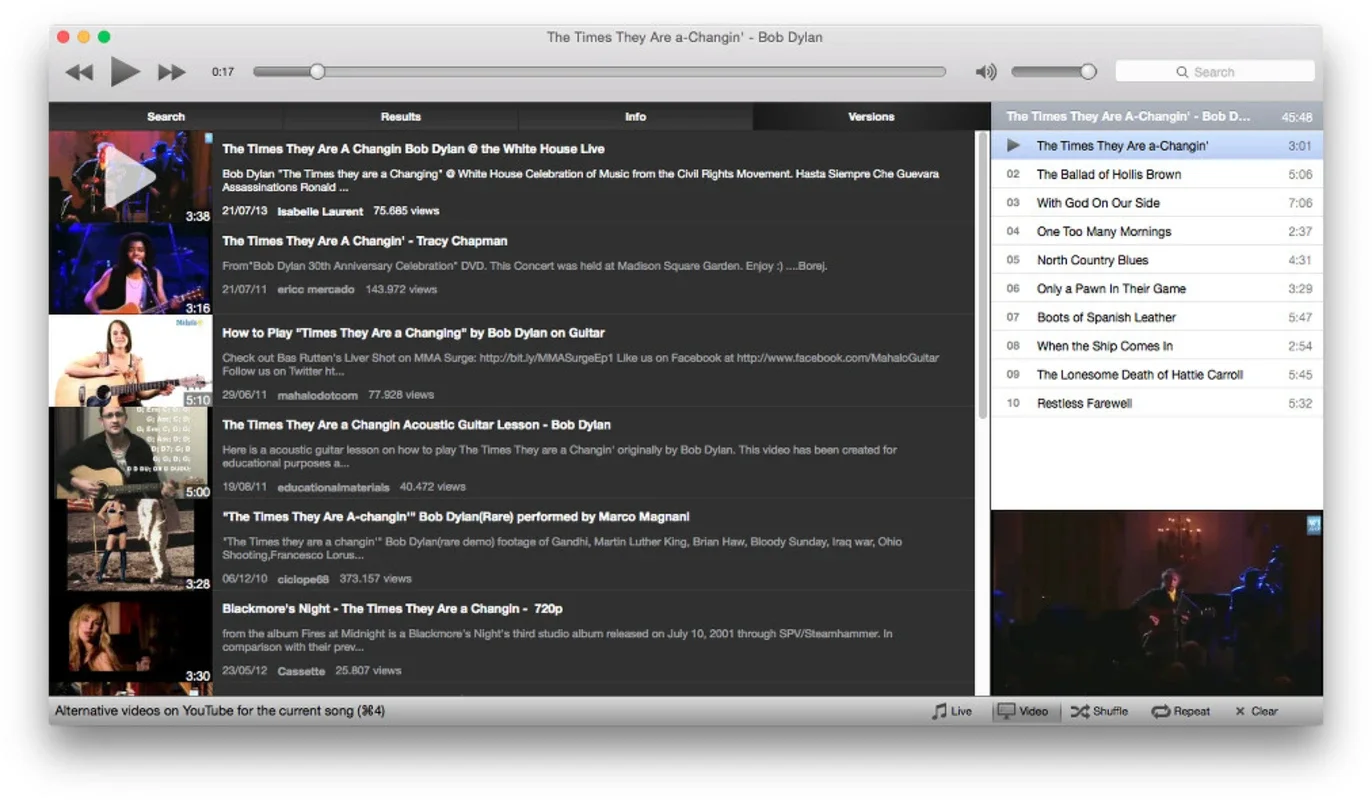This screenshot has width=1372, height=800.
Task: Toggle Repeat playback
Action: coord(1181,711)
